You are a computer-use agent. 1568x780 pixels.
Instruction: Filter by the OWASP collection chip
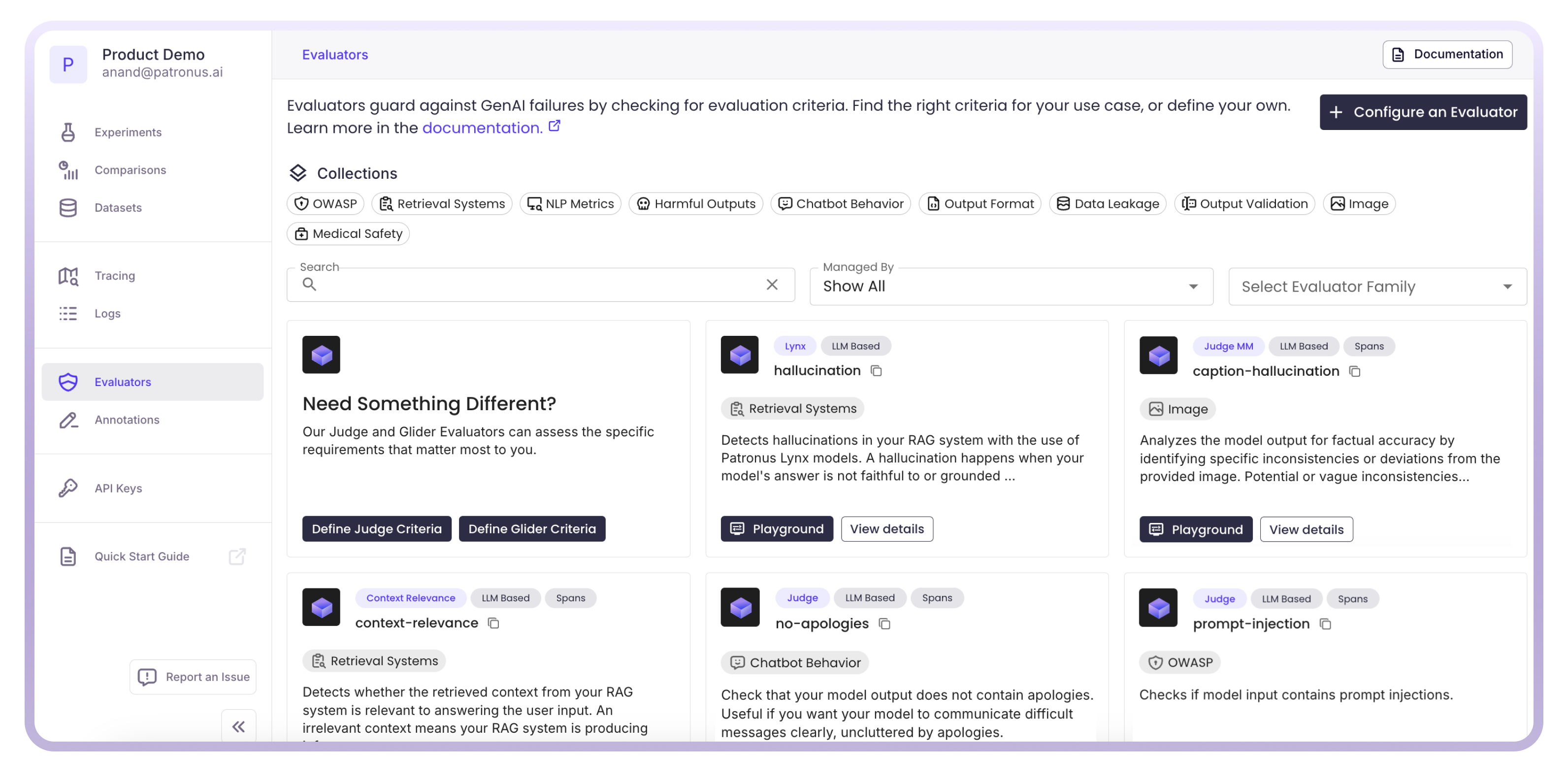point(326,204)
